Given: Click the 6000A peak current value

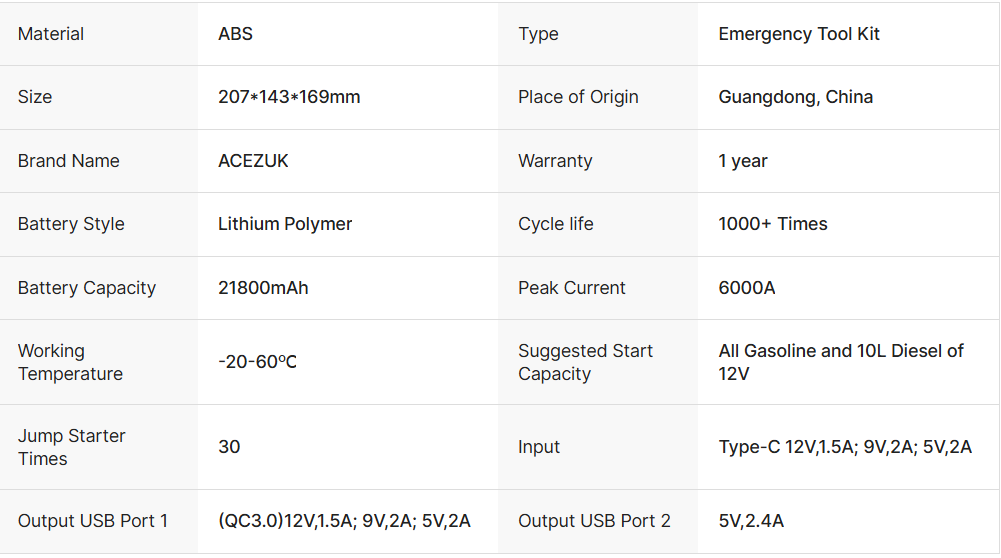Looking at the screenshot, I should coord(747,288).
